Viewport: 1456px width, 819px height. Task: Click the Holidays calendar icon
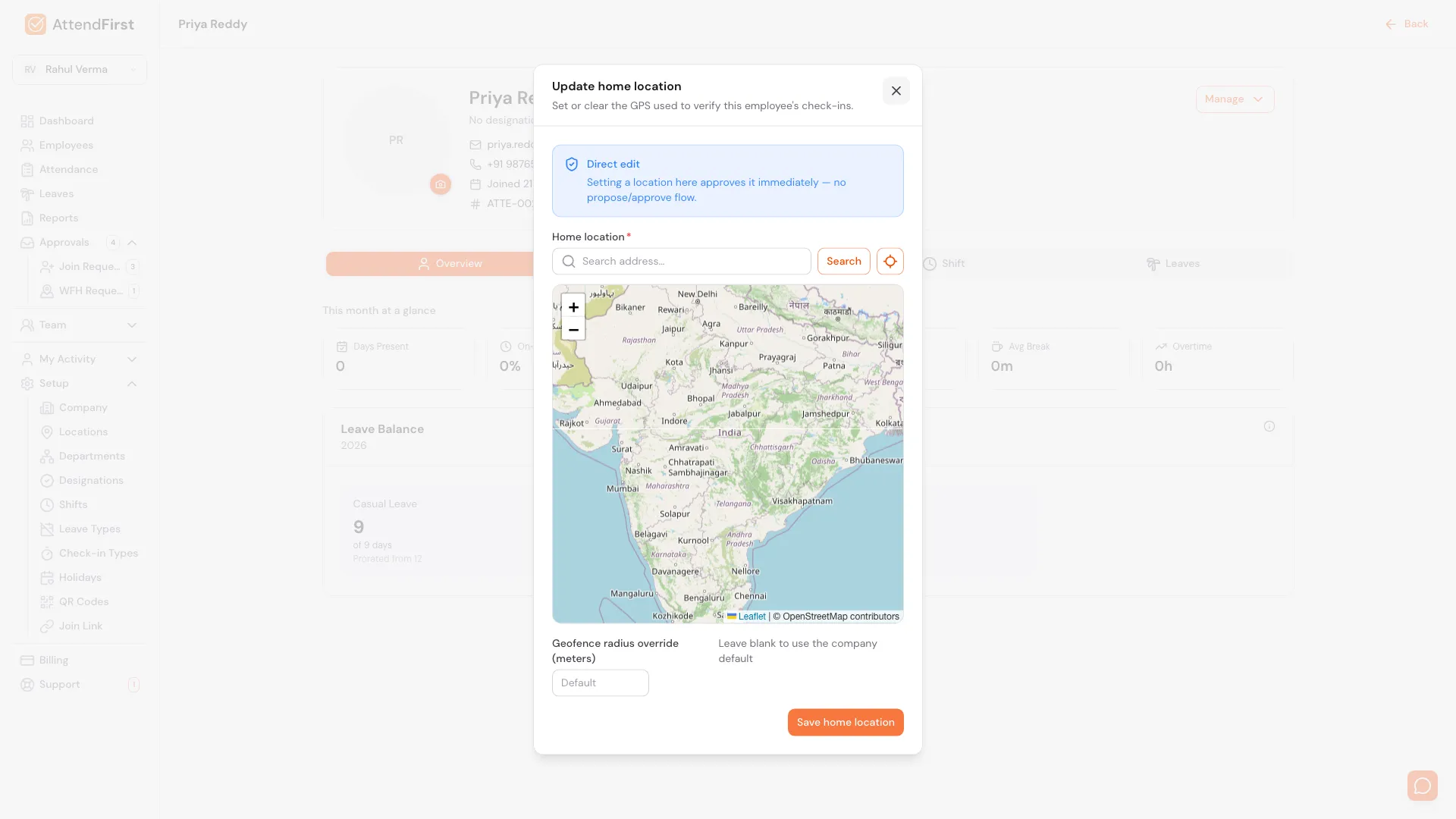tap(47, 578)
